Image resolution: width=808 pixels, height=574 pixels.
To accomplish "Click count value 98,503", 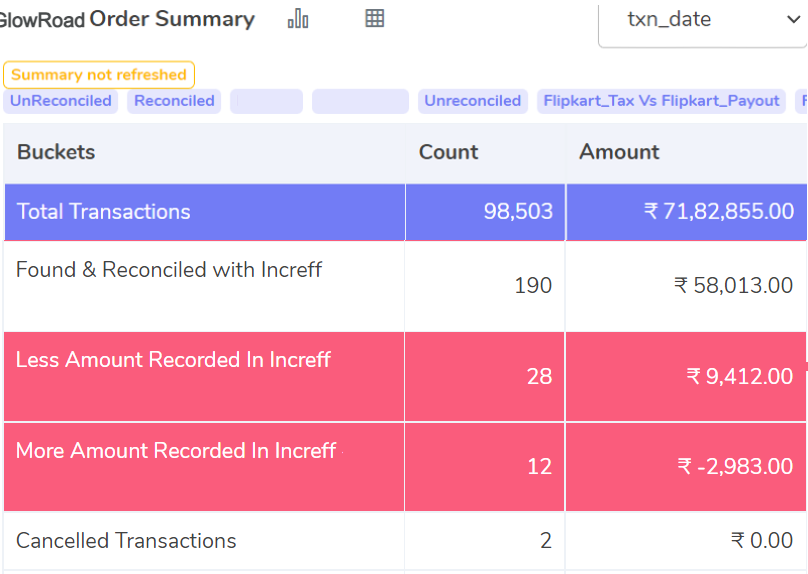I will pyautogui.click(x=518, y=211).
